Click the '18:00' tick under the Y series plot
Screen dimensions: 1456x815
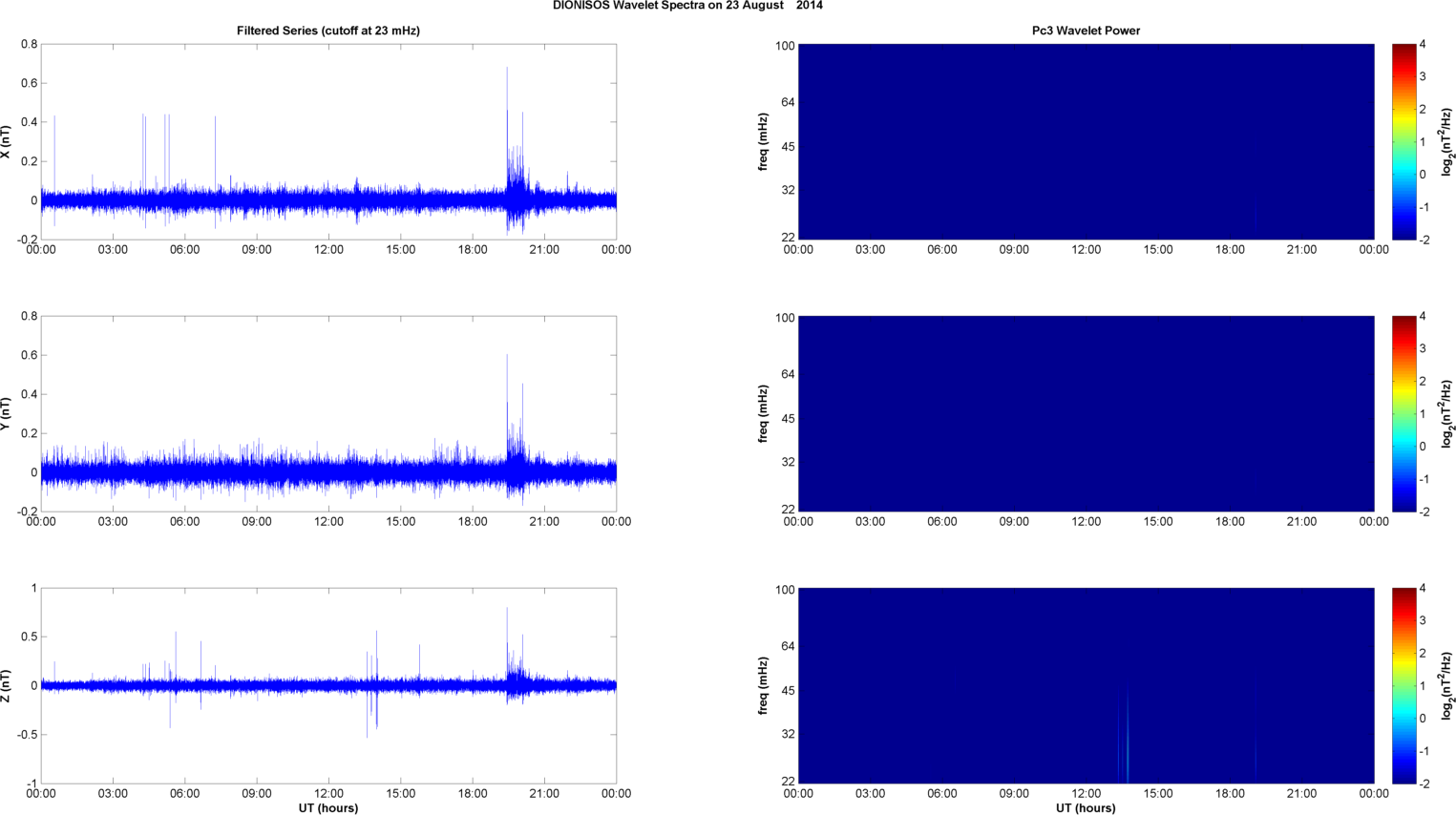click(x=473, y=522)
